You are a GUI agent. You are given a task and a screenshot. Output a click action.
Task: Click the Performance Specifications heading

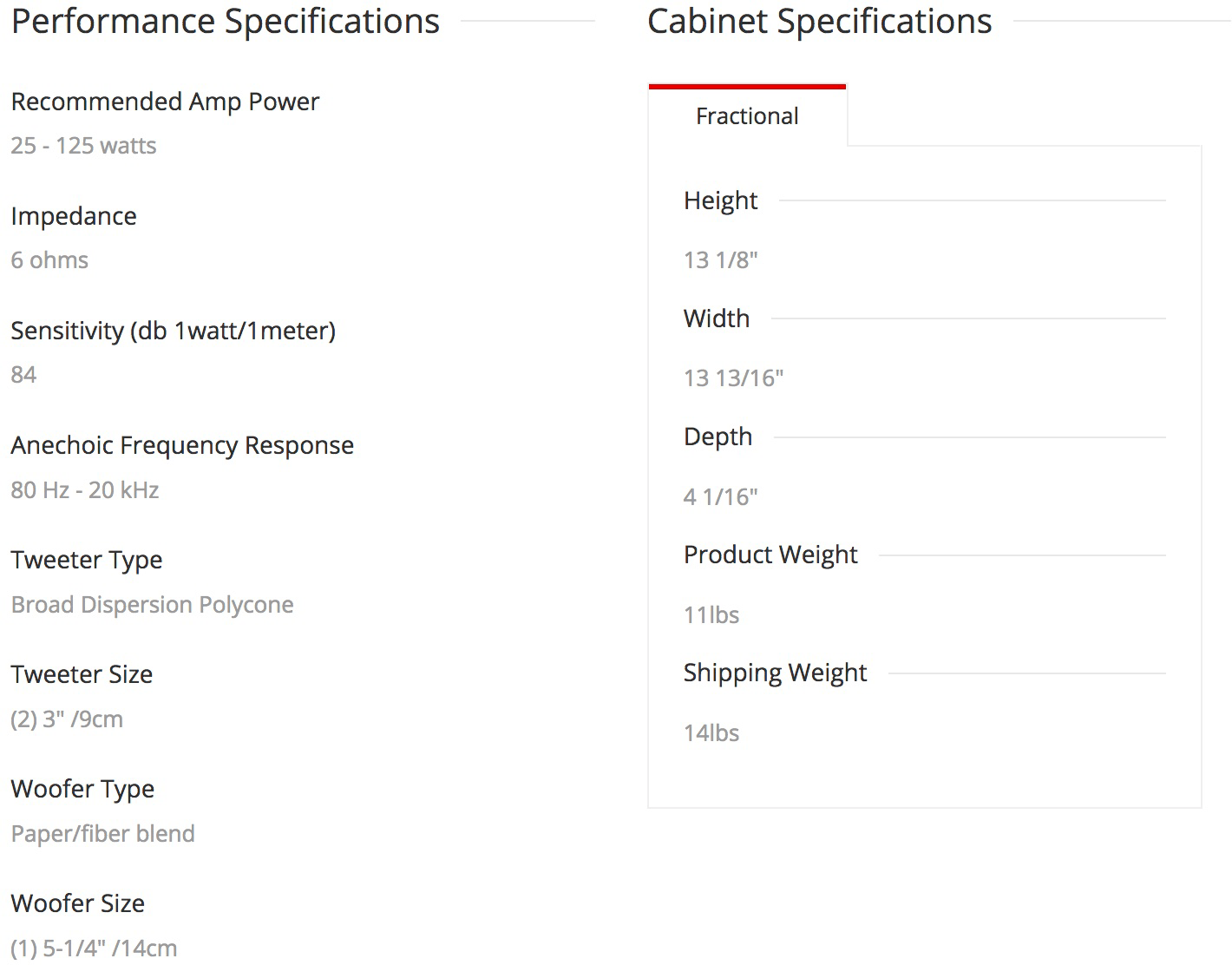(x=226, y=22)
